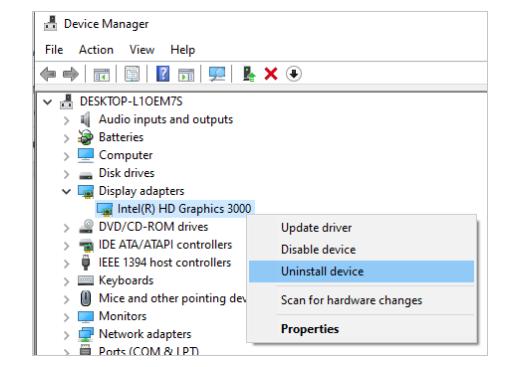This screenshot has width=515, height=367.
Task: Click the Disk drives icon
Action: (x=86, y=175)
